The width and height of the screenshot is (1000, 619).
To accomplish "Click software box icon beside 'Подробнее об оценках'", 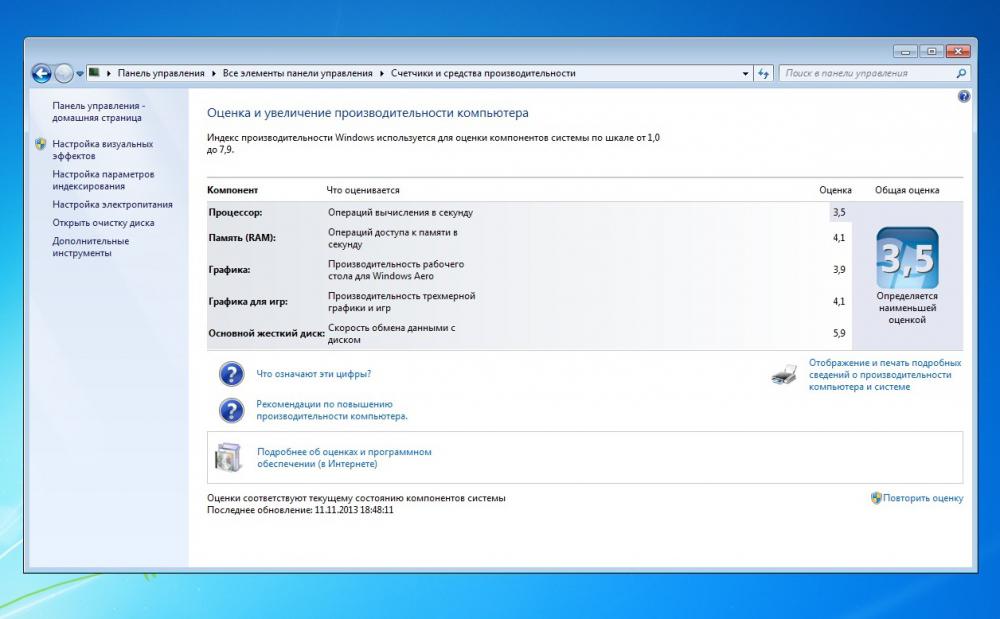I will click(228, 457).
